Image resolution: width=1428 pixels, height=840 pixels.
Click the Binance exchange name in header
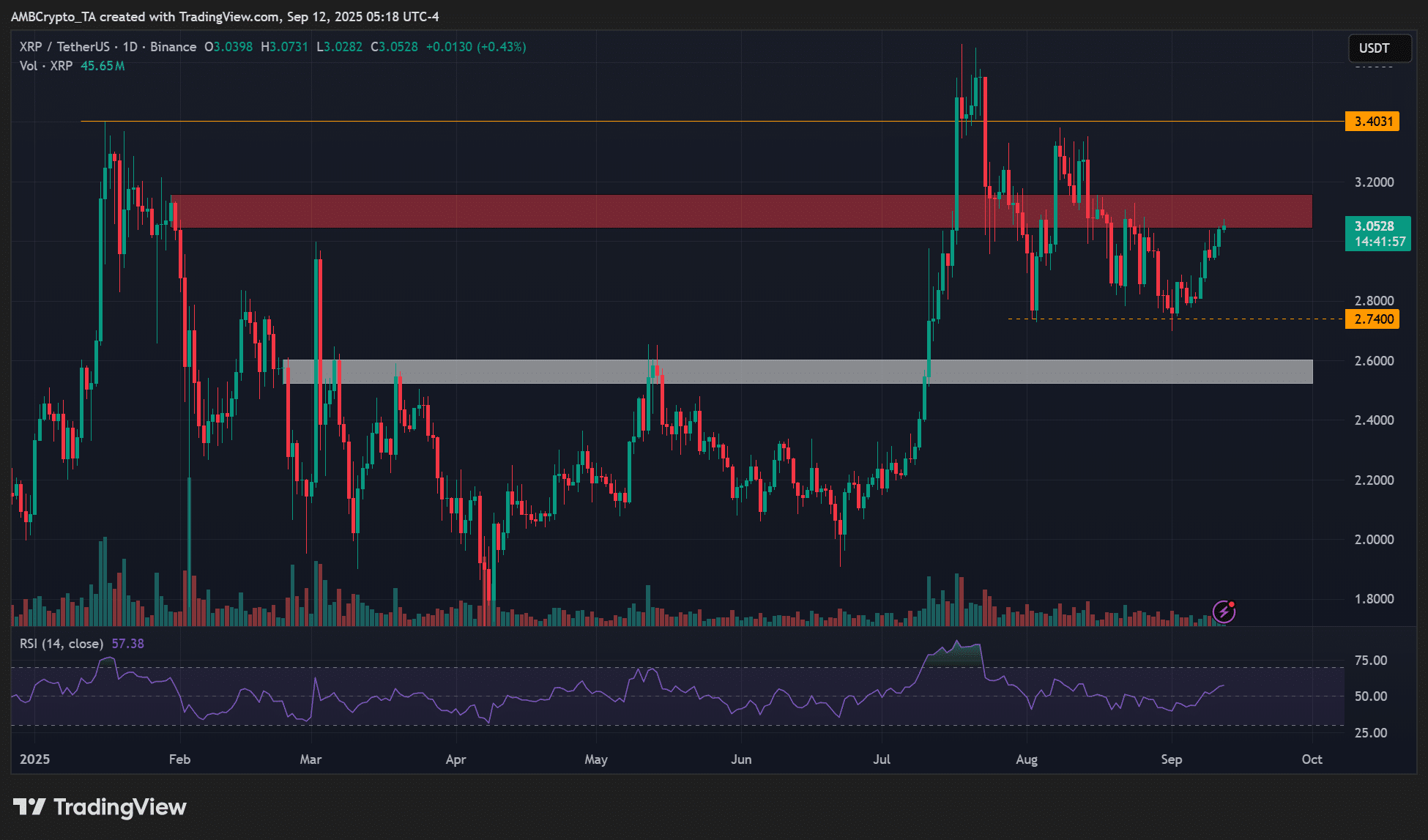tap(173, 47)
